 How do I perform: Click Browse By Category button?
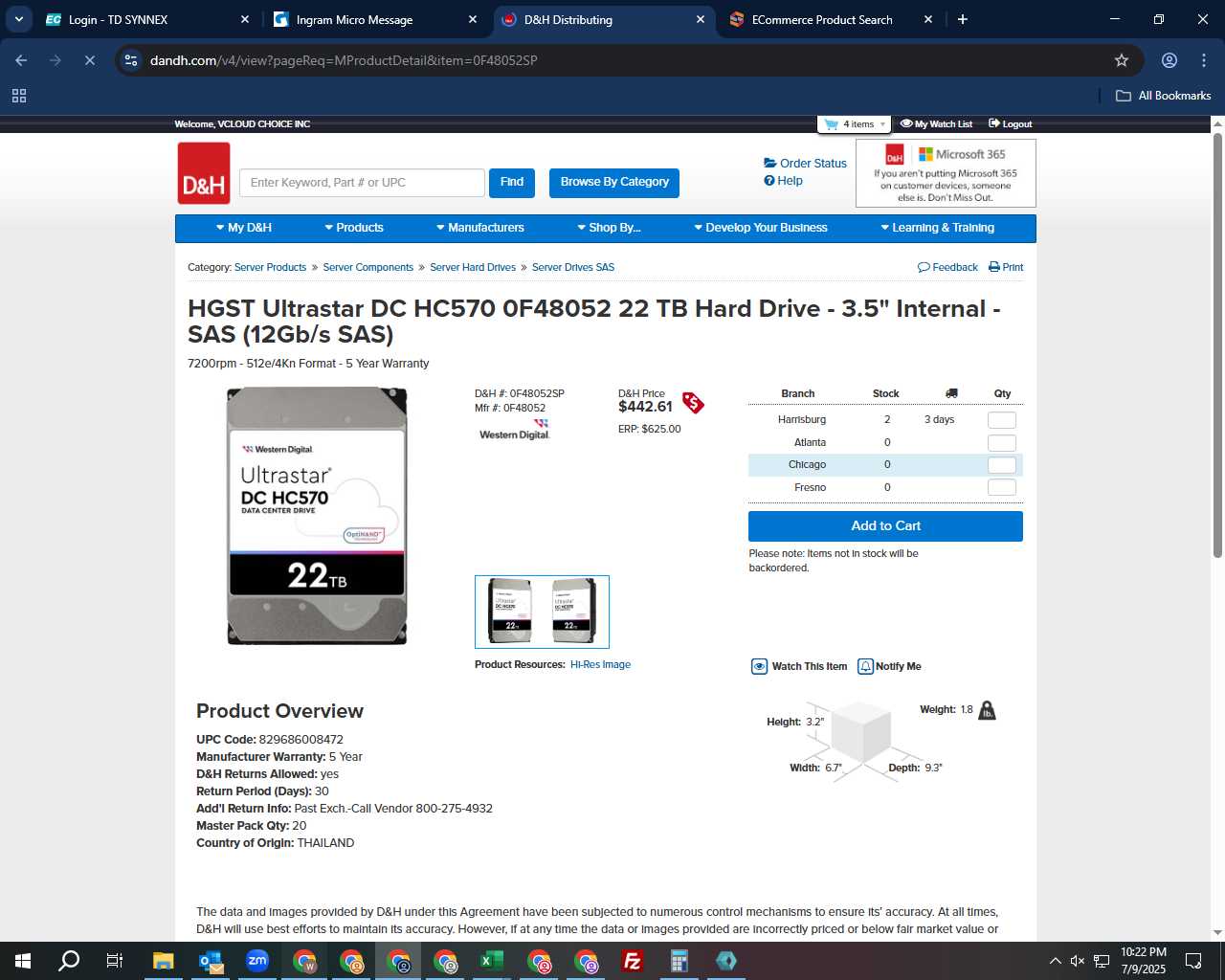point(614,183)
